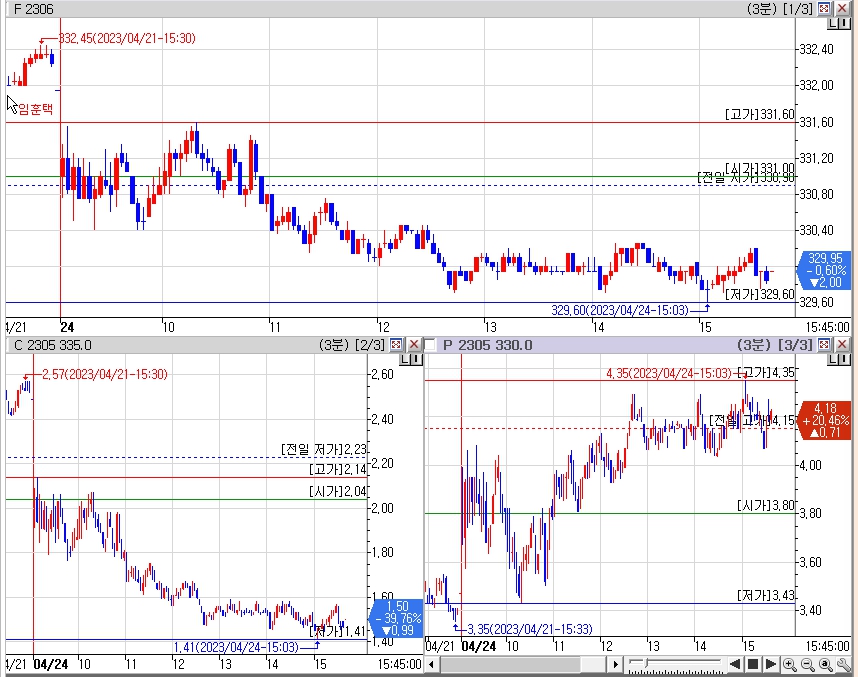Toggle the L scale button in P 2305 chart
Screen dimensions: 858x677
833,359
